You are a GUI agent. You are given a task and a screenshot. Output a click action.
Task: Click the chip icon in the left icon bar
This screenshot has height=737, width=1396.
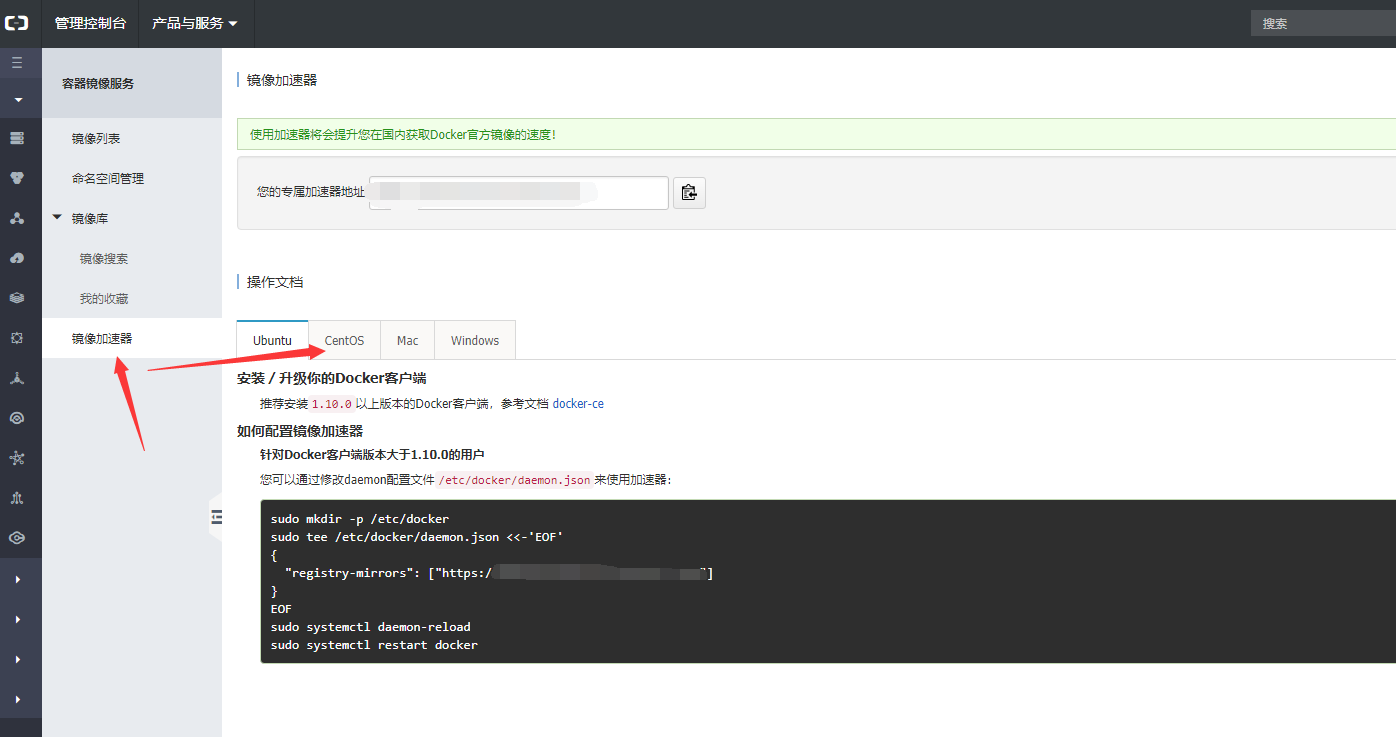coord(17,338)
